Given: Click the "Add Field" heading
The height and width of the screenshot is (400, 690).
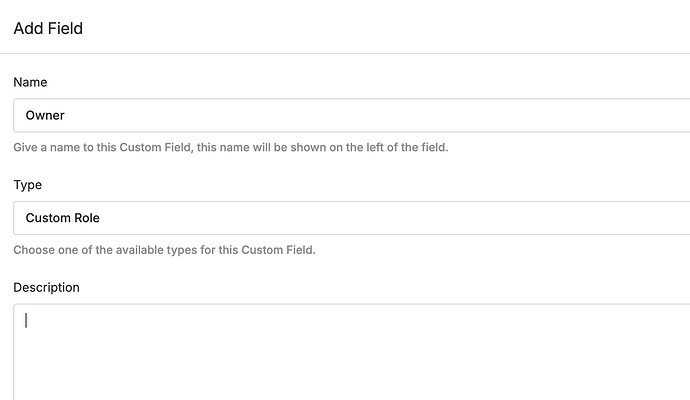Looking at the screenshot, I should click(48, 29).
